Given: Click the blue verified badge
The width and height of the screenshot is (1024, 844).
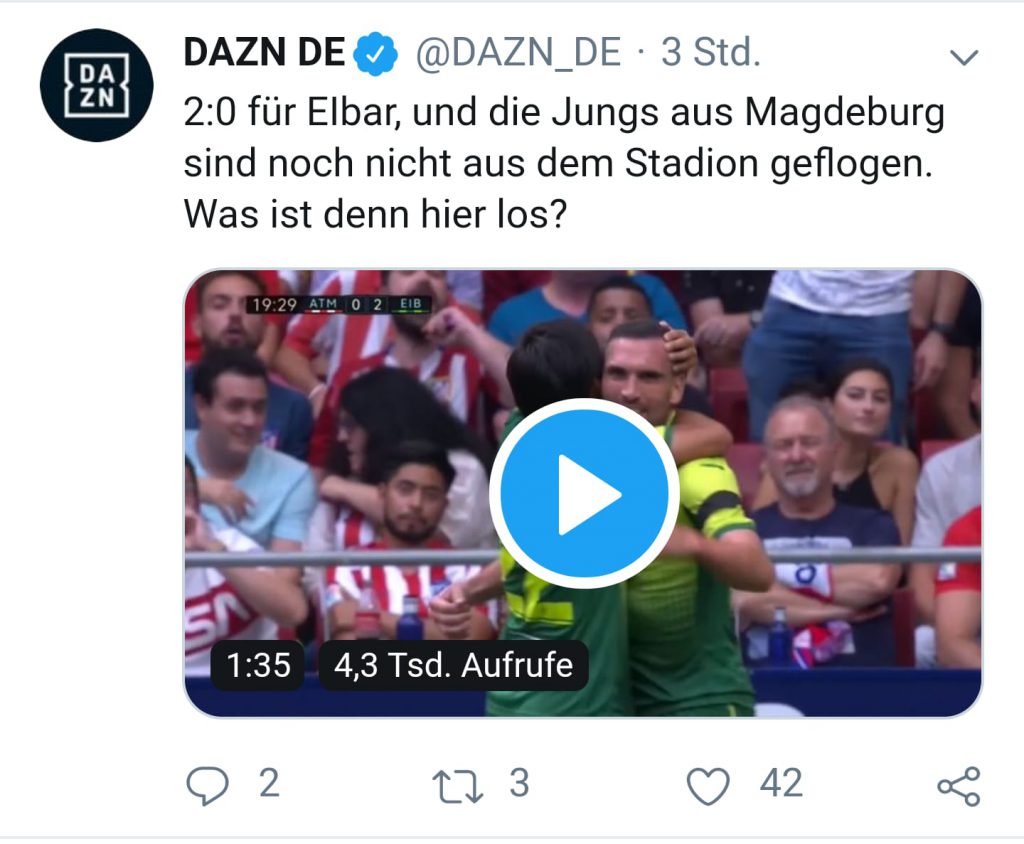Looking at the screenshot, I should point(376,54).
